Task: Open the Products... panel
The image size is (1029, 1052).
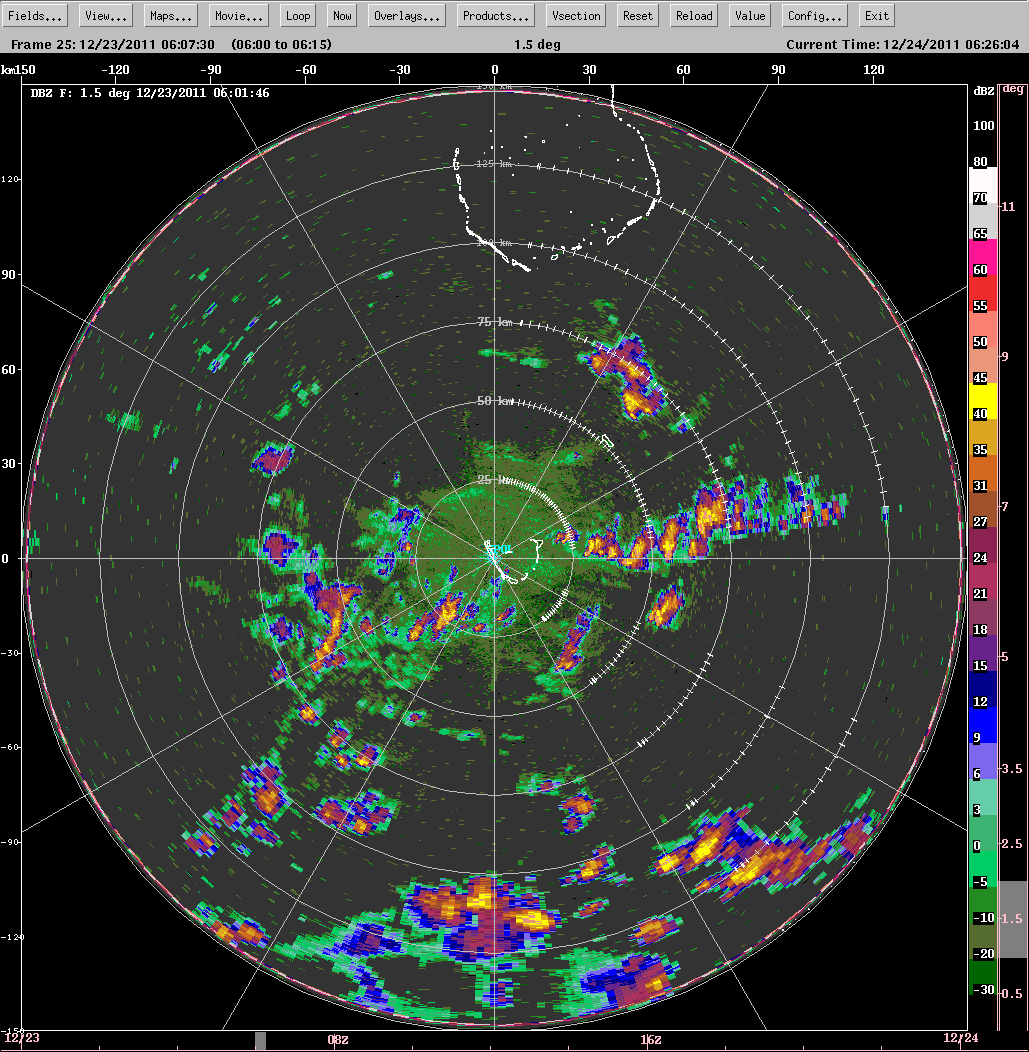Action: 495,16
